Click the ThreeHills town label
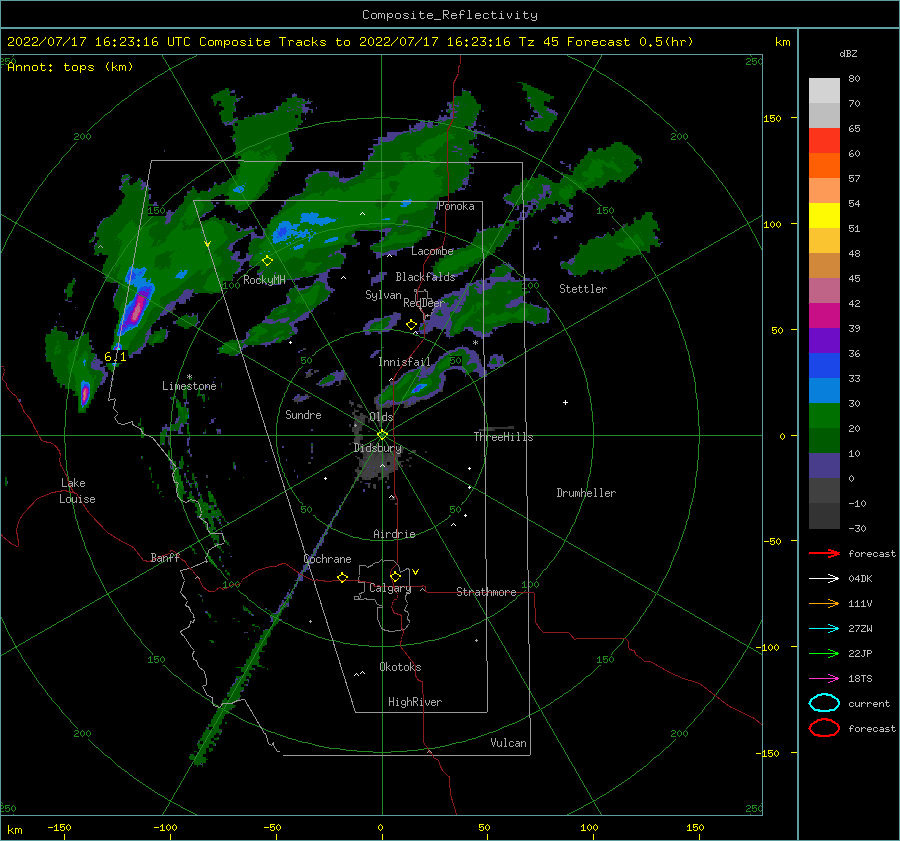 click(503, 437)
